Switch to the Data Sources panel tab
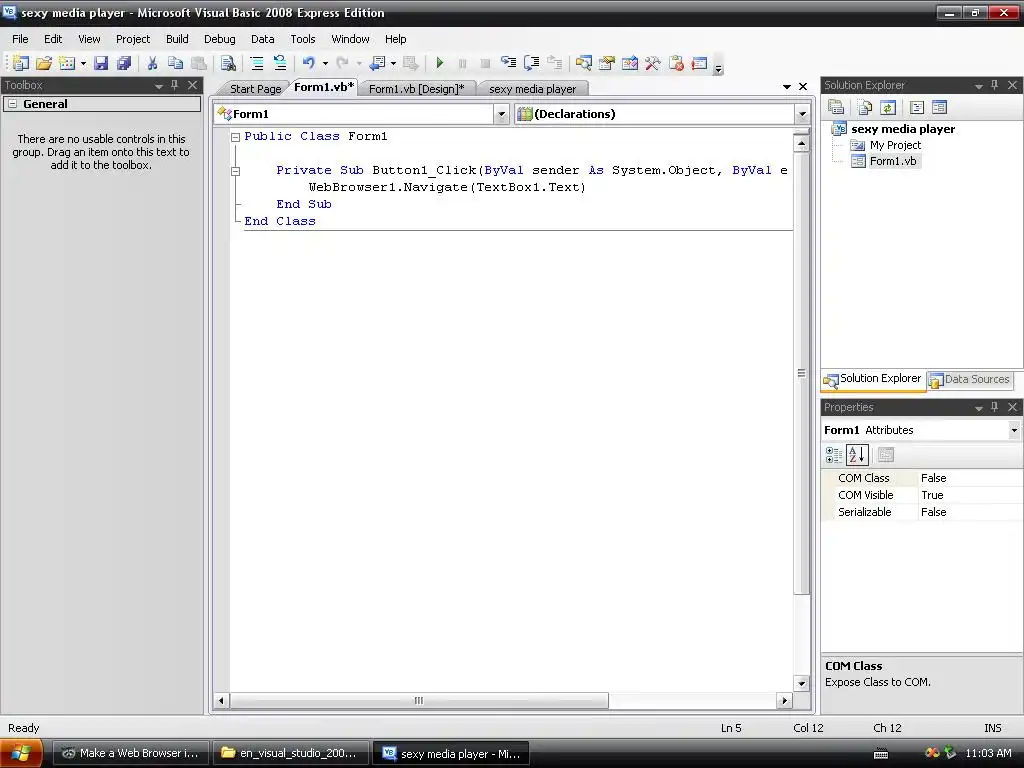This screenshot has height=768, width=1024. (x=970, y=379)
